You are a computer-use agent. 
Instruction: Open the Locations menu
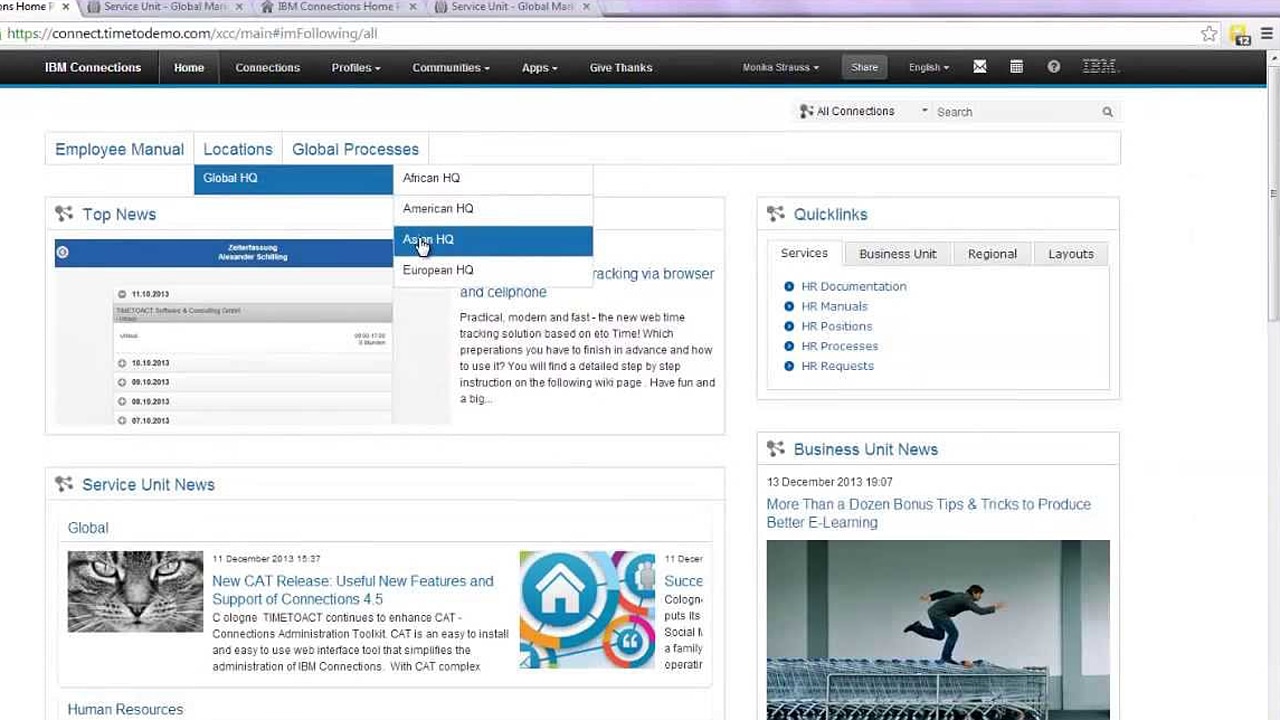tap(238, 149)
